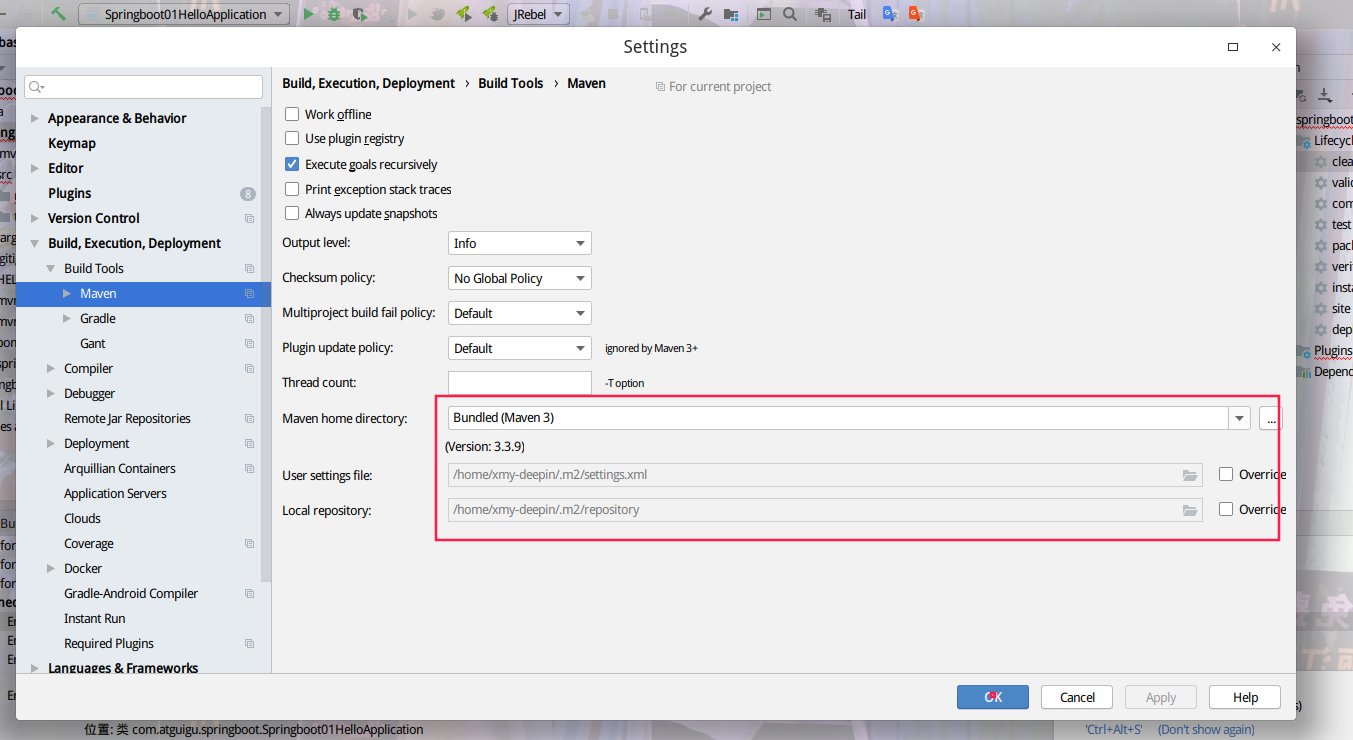Enable Work offline checkbox
This screenshot has width=1353, height=740.
(x=292, y=114)
